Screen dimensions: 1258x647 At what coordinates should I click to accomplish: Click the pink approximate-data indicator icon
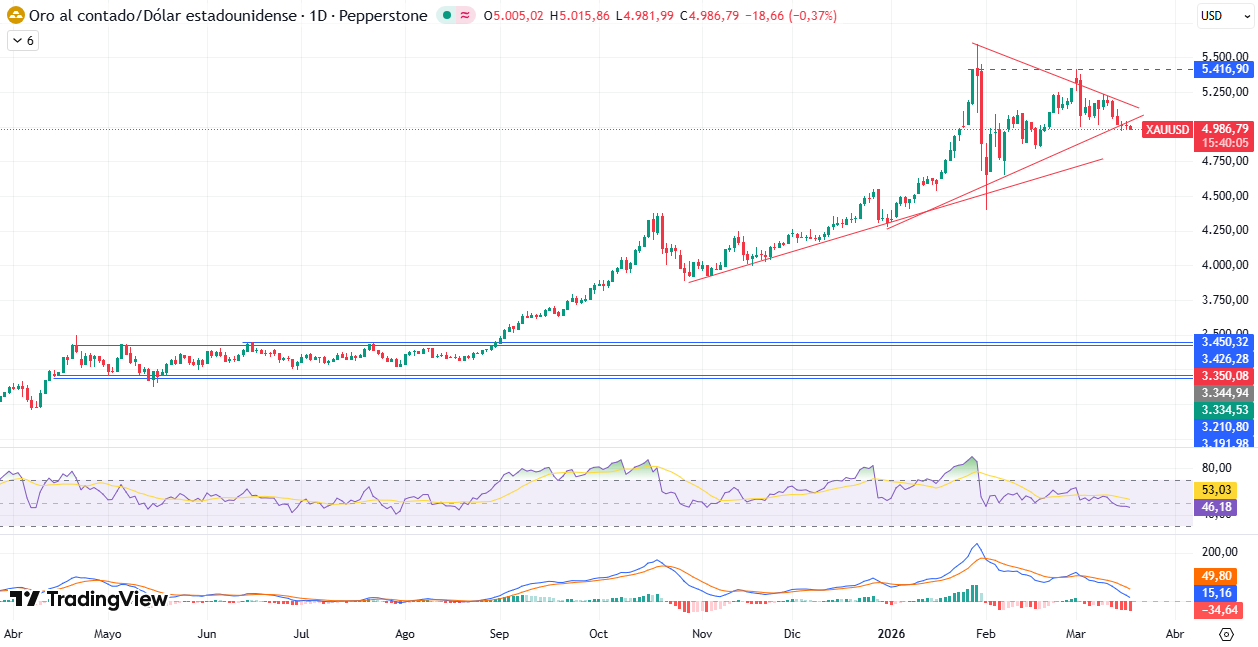pyautogui.click(x=465, y=16)
